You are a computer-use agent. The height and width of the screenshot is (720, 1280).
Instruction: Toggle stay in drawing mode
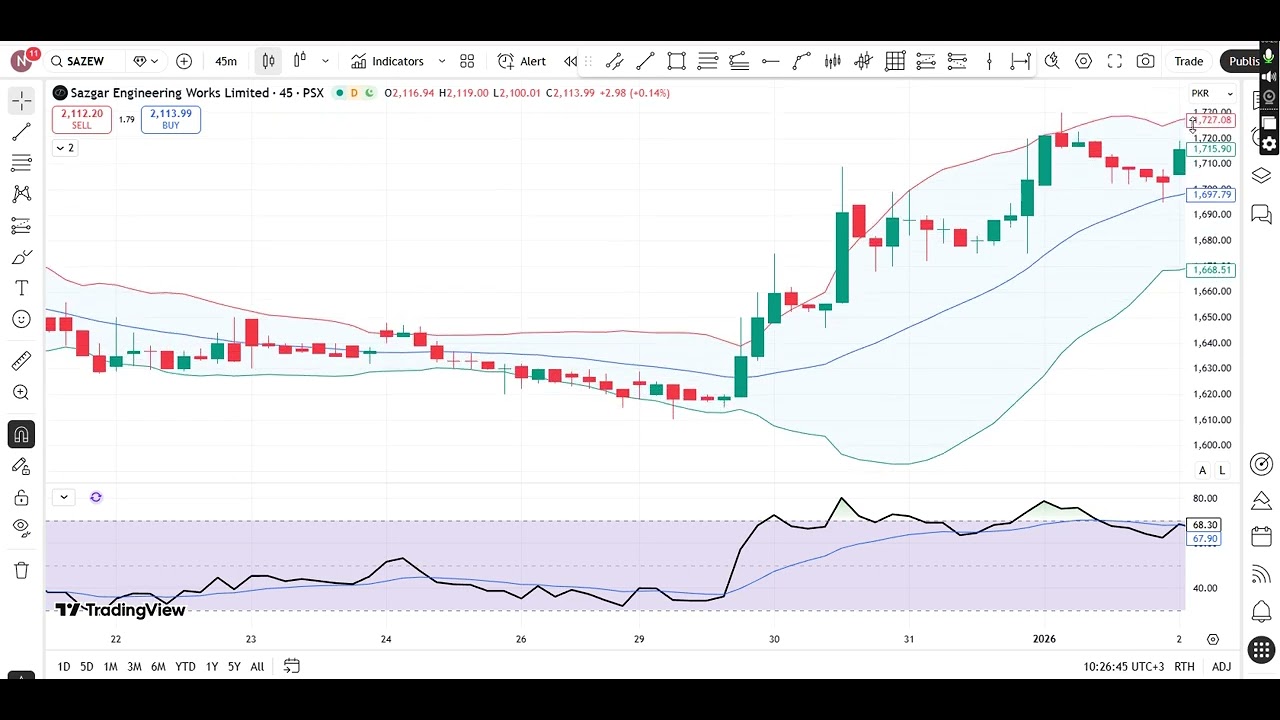pyautogui.click(x=21, y=466)
